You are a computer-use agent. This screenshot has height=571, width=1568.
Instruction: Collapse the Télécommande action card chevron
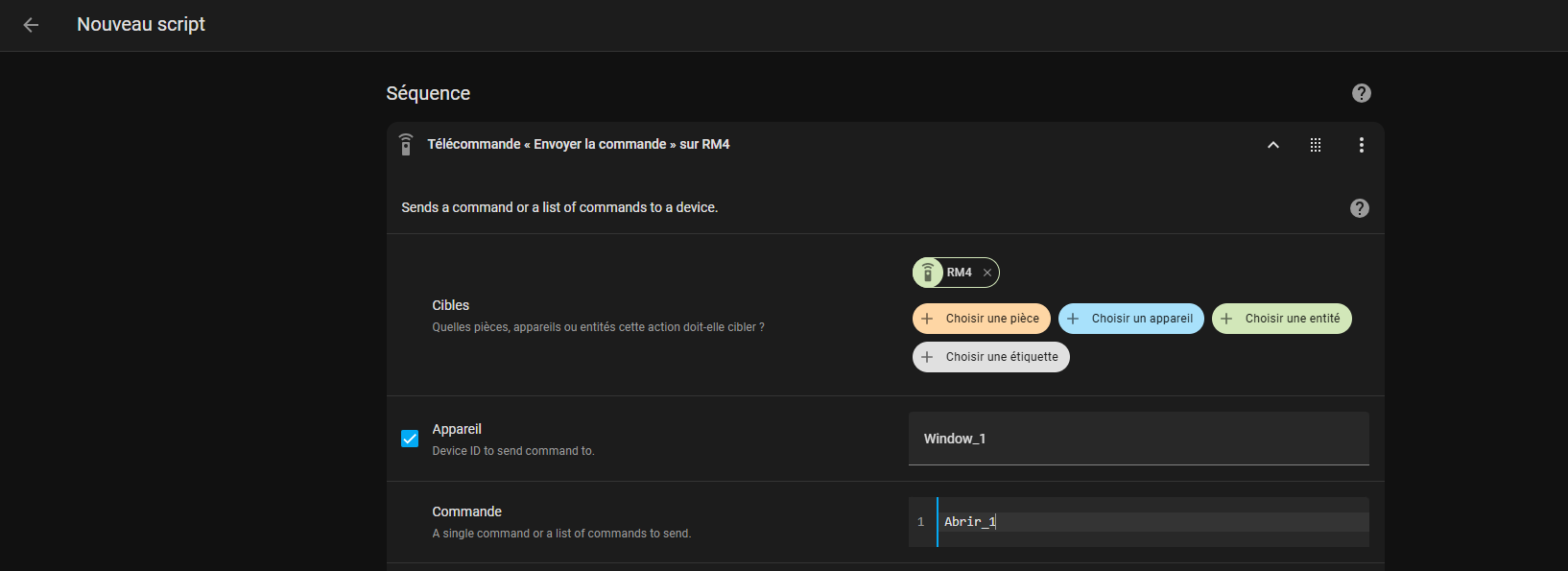1273,145
